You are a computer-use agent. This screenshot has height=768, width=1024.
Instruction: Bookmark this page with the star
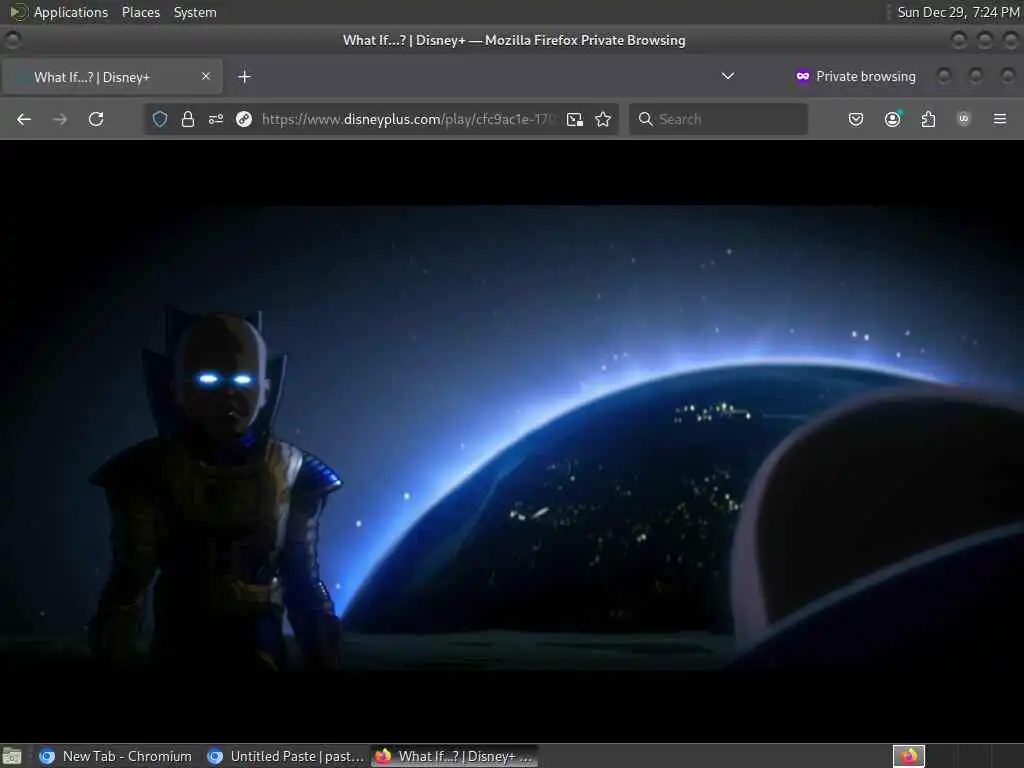[603, 119]
